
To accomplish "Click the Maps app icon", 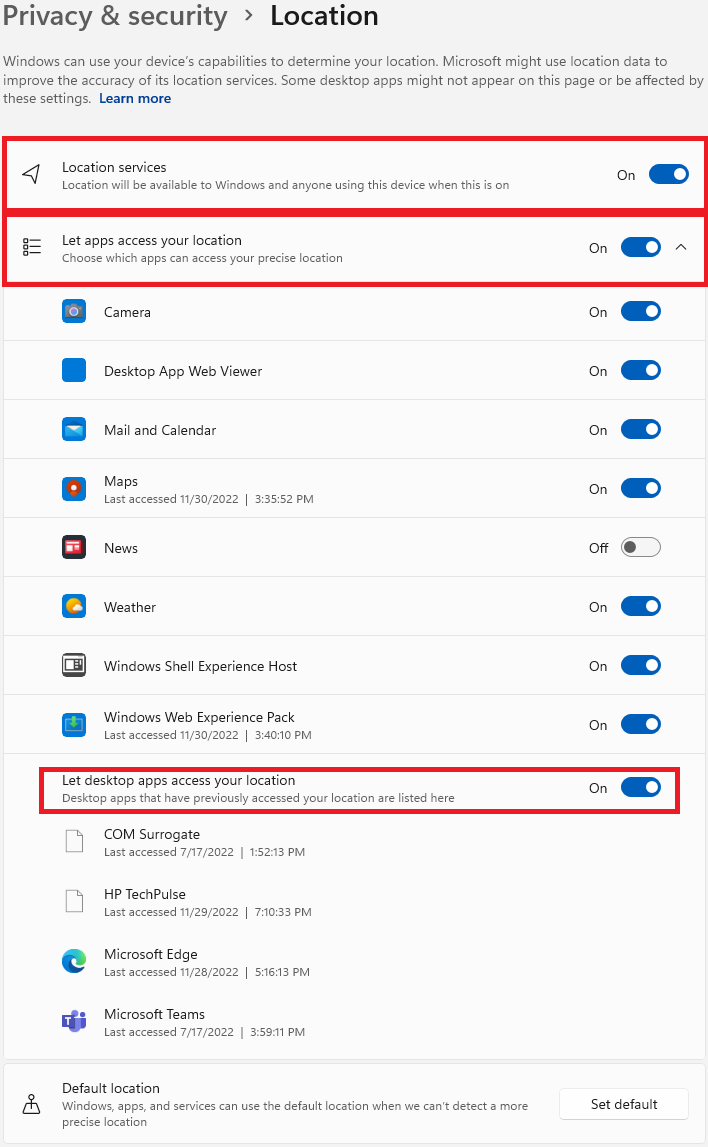I will 74,489.
